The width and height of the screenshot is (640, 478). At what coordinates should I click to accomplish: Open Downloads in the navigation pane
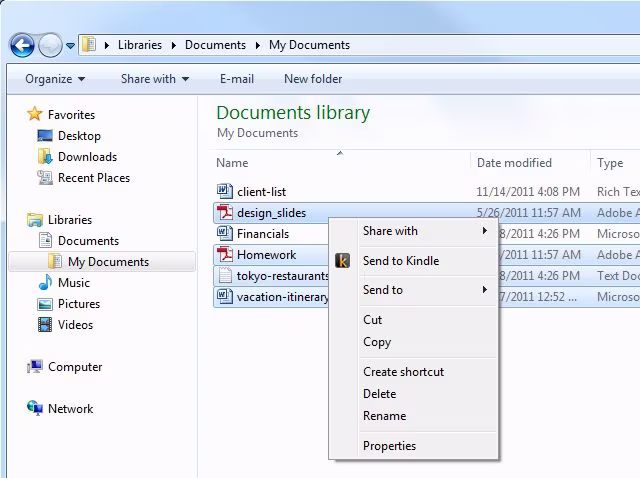pyautogui.click(x=87, y=157)
